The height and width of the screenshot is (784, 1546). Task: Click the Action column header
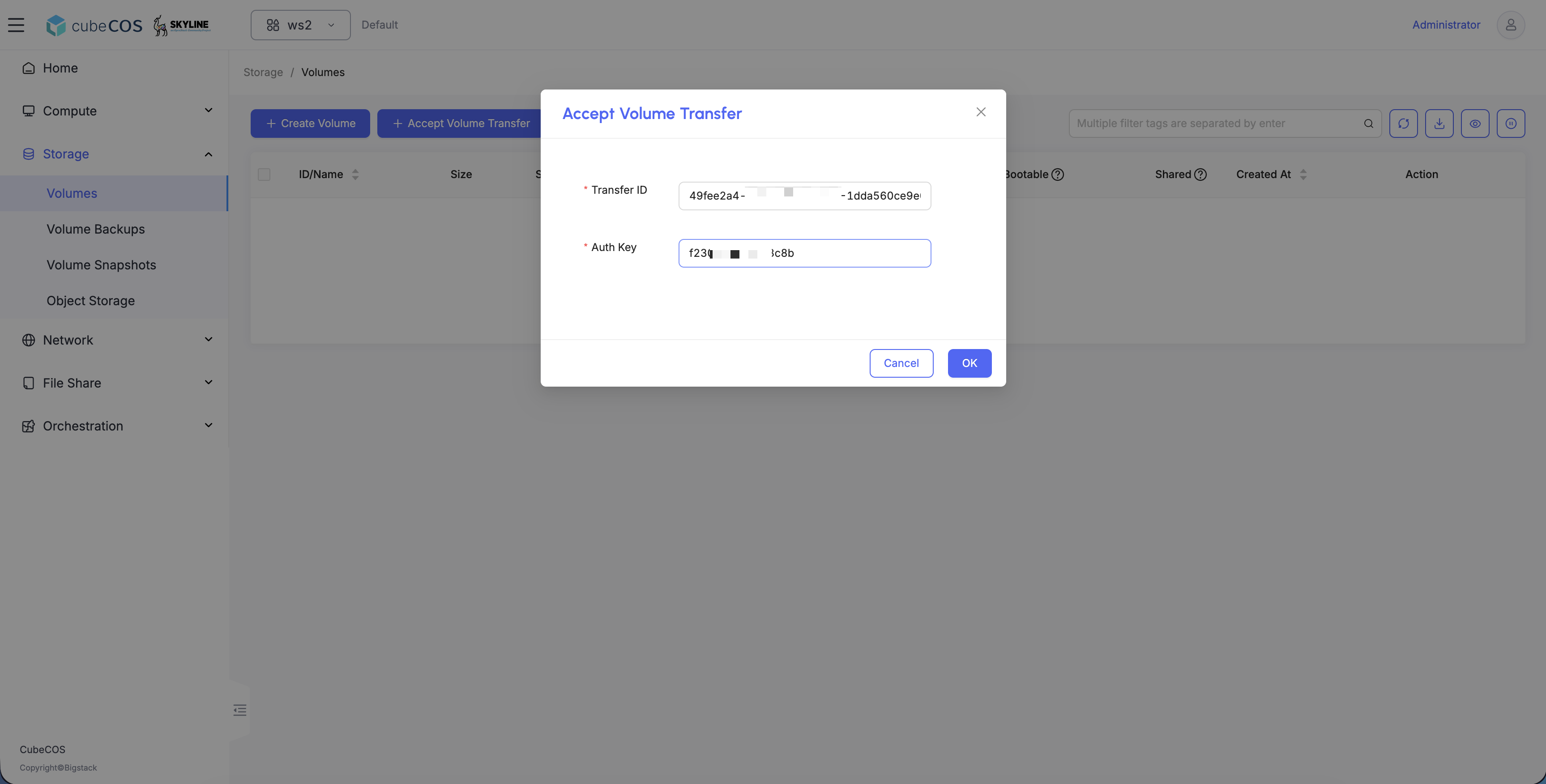click(1421, 175)
